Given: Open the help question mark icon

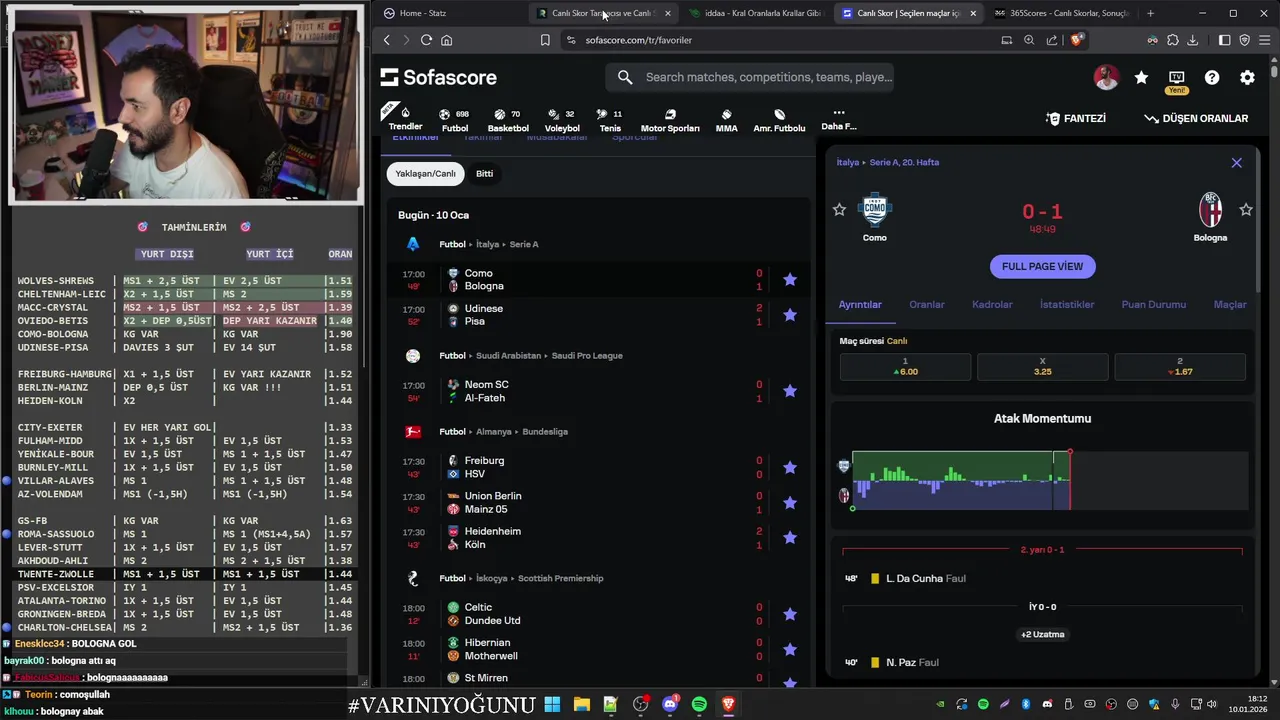Looking at the screenshot, I should click(x=1212, y=77).
